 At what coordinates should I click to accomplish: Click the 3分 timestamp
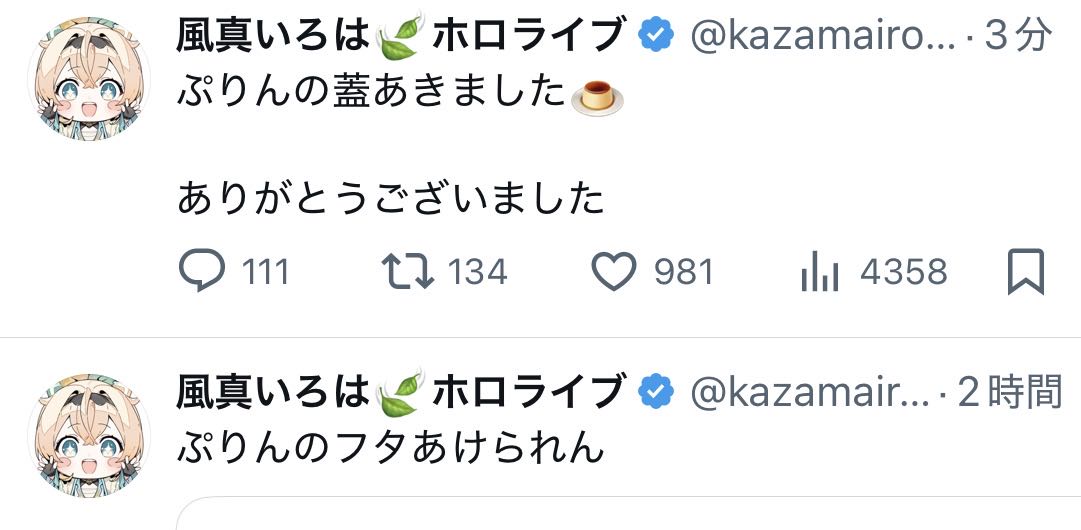1018,38
